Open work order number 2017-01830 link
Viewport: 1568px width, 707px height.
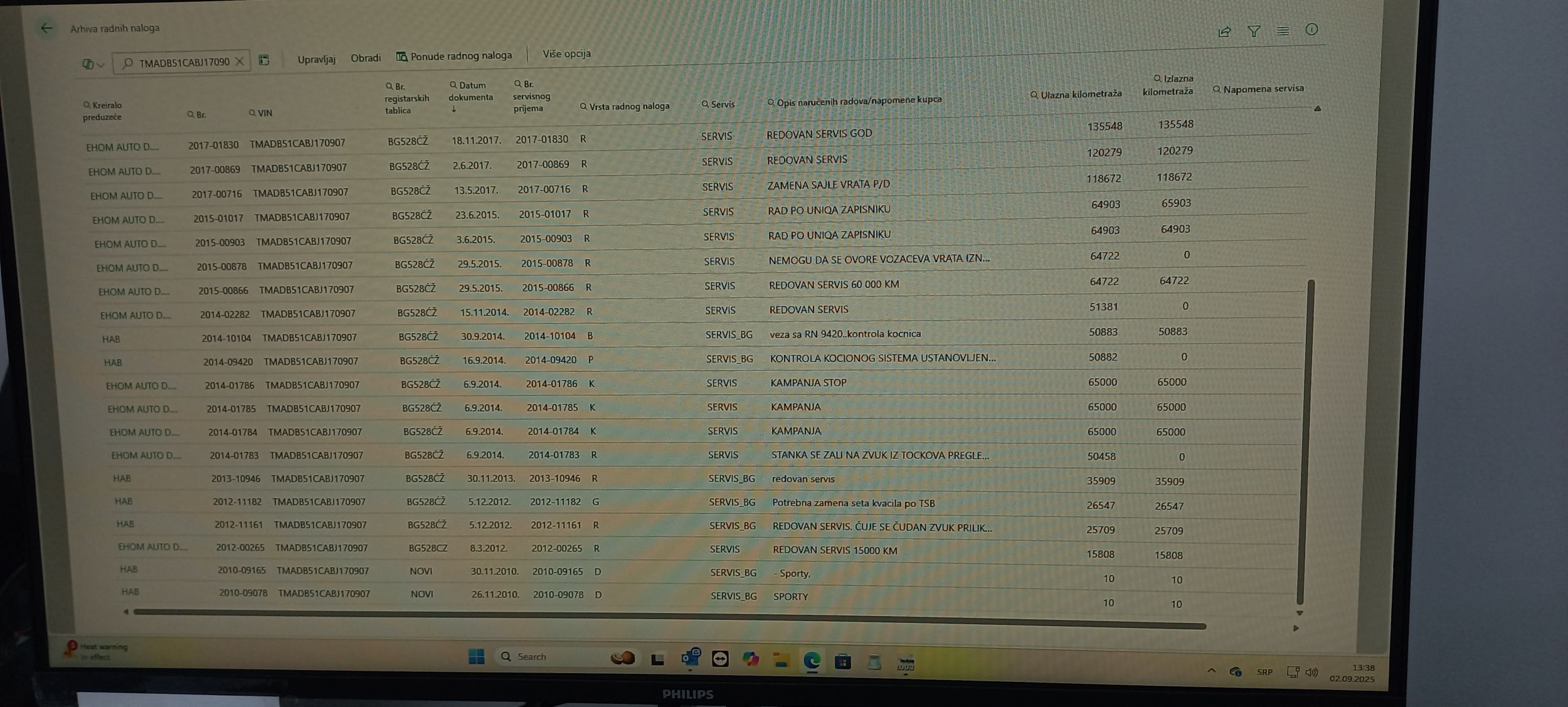[x=213, y=145]
